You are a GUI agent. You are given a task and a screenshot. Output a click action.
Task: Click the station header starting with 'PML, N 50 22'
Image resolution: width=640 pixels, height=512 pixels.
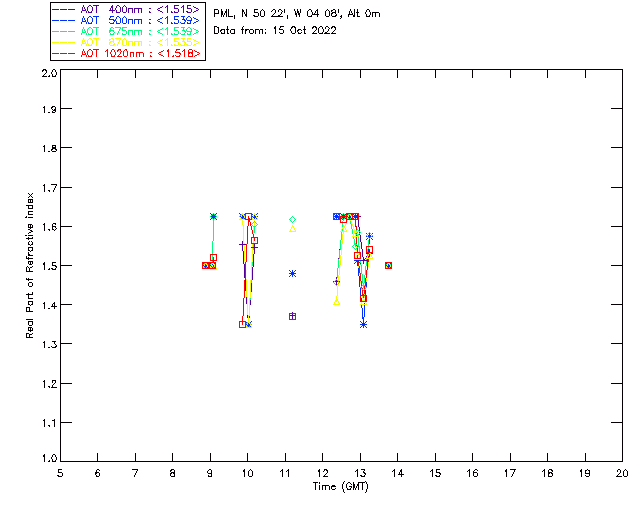pos(297,13)
